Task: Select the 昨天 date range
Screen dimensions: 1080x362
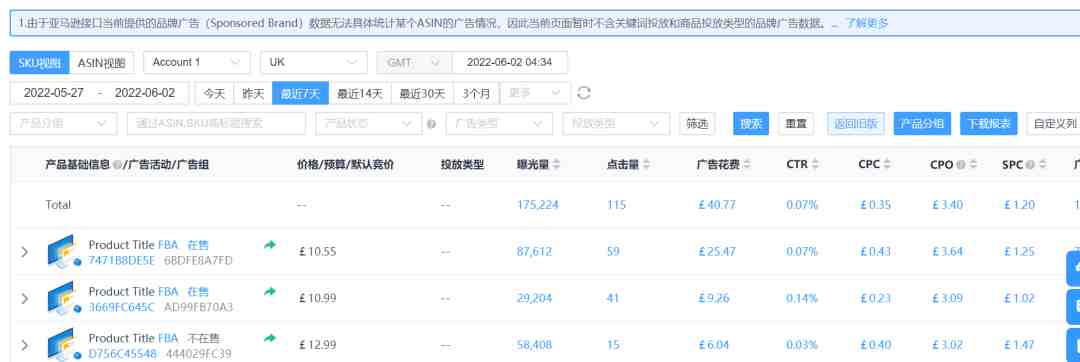Action: [253, 93]
